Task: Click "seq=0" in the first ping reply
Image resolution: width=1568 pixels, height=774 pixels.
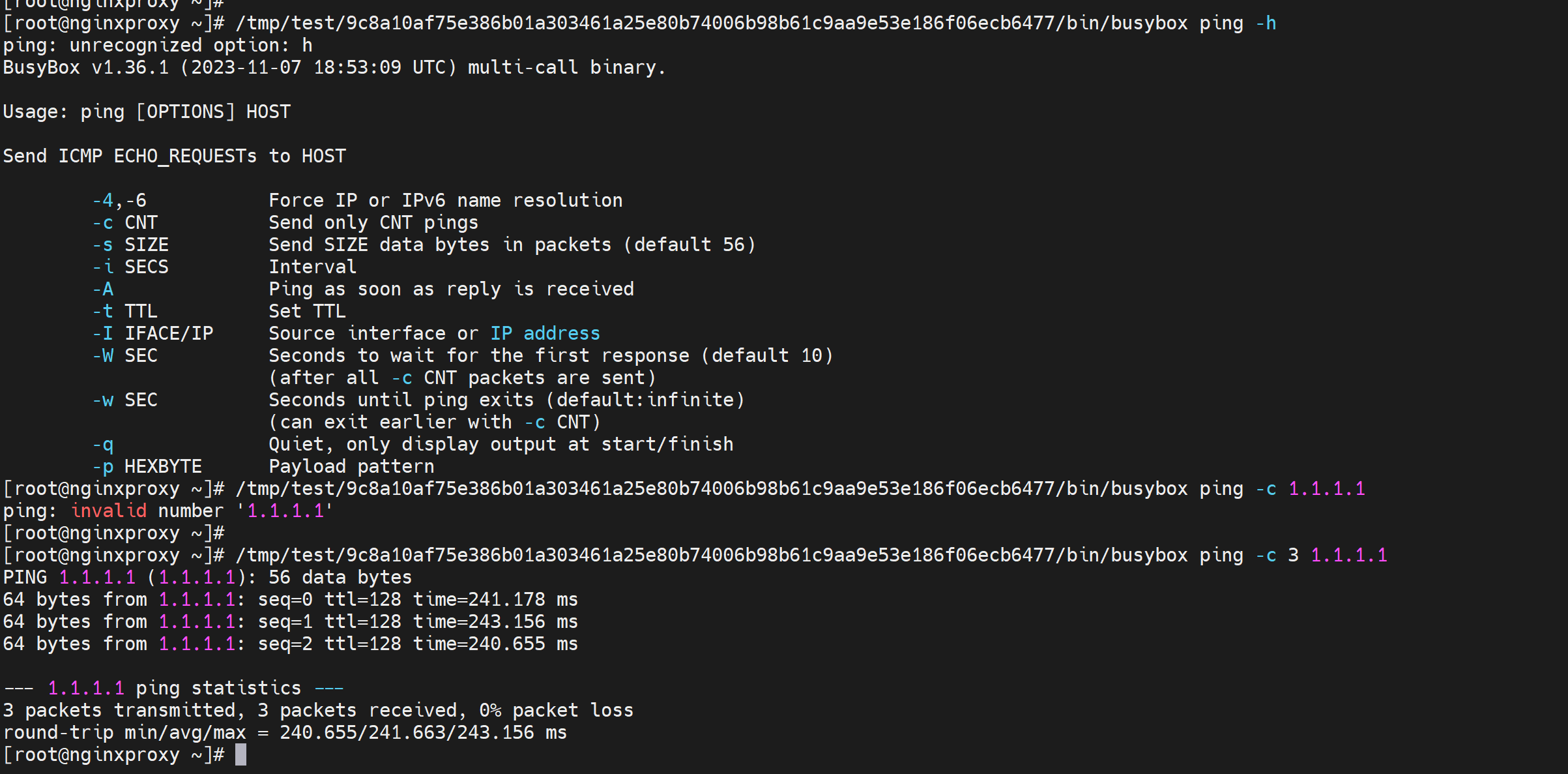Action: pyautogui.click(x=285, y=599)
